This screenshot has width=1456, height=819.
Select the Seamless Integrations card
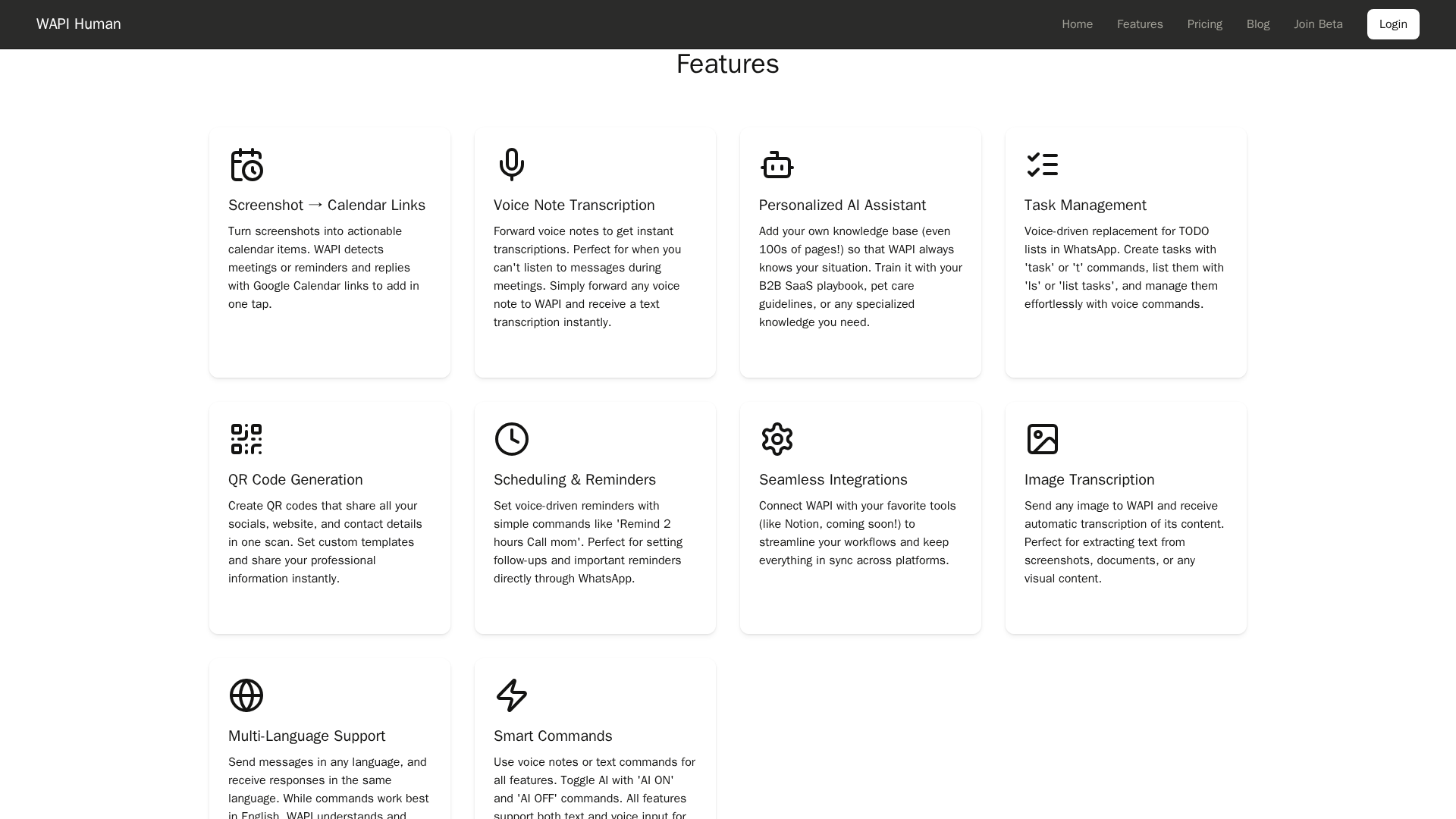860,518
